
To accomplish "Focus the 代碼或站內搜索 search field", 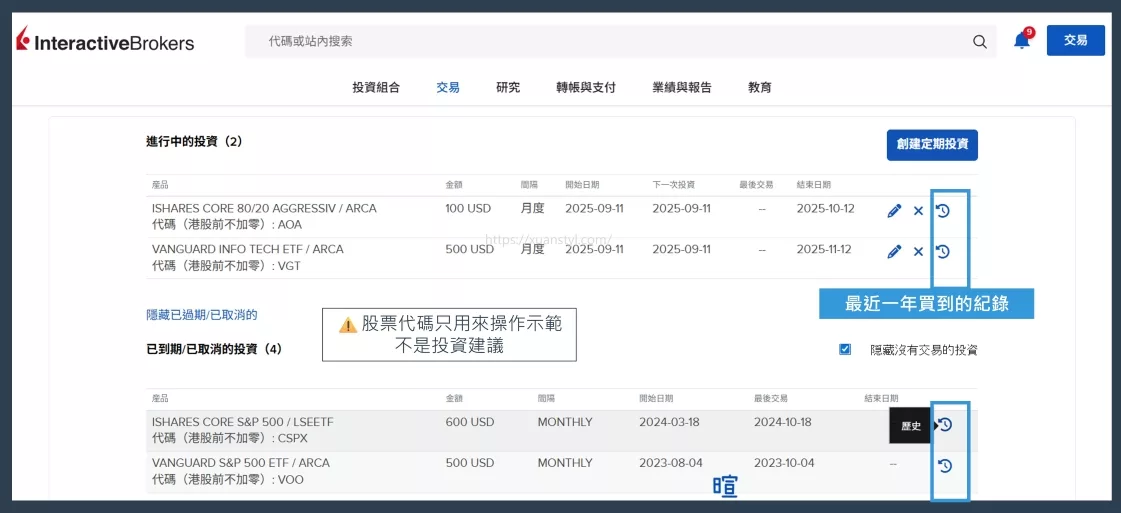I will pyautogui.click(x=621, y=41).
